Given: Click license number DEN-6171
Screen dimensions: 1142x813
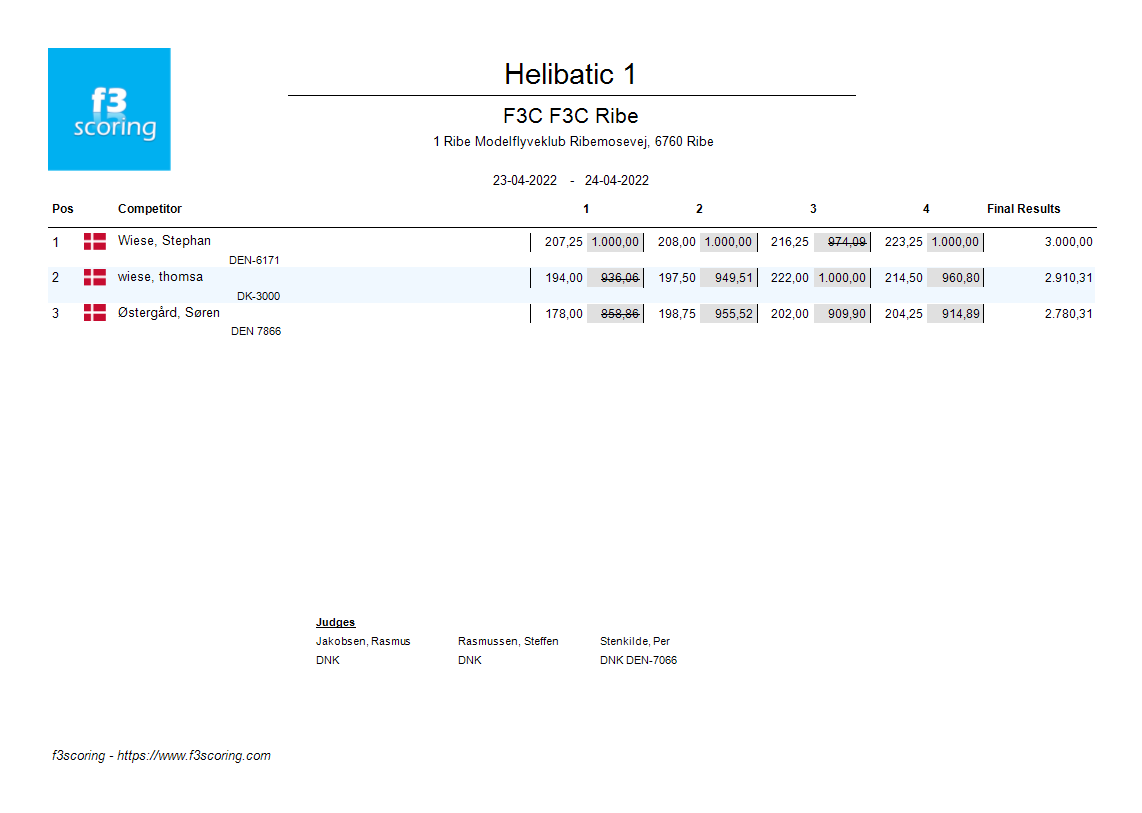Looking at the screenshot, I should coord(254,260).
